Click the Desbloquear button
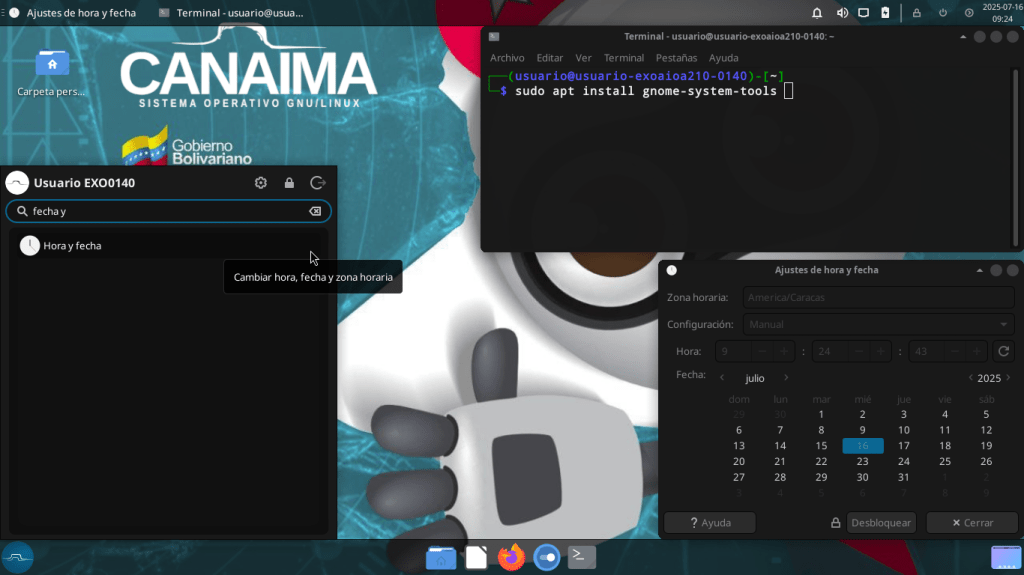Viewport: 1024px width, 575px height. point(880,523)
